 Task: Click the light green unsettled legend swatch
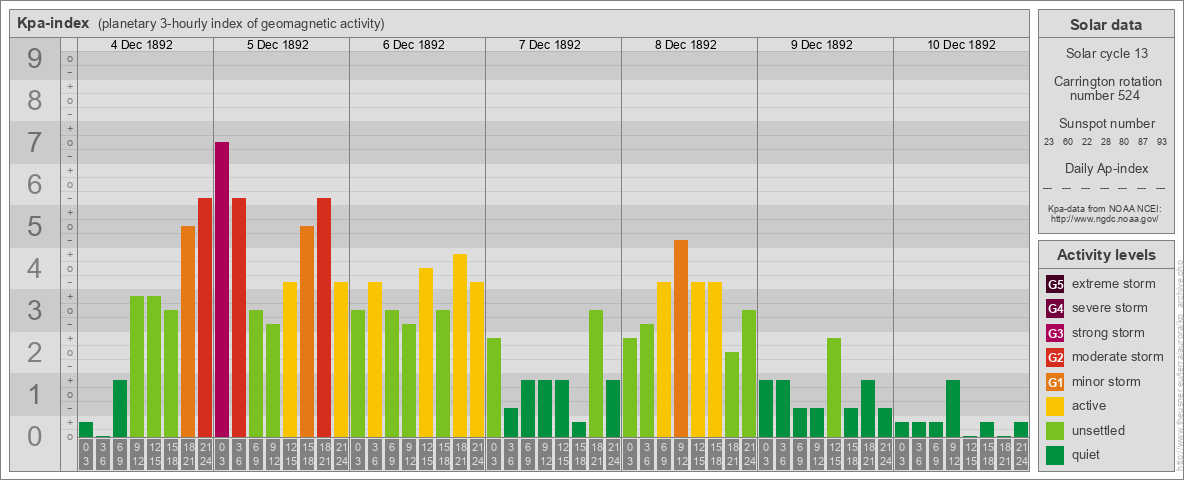(x=1055, y=430)
